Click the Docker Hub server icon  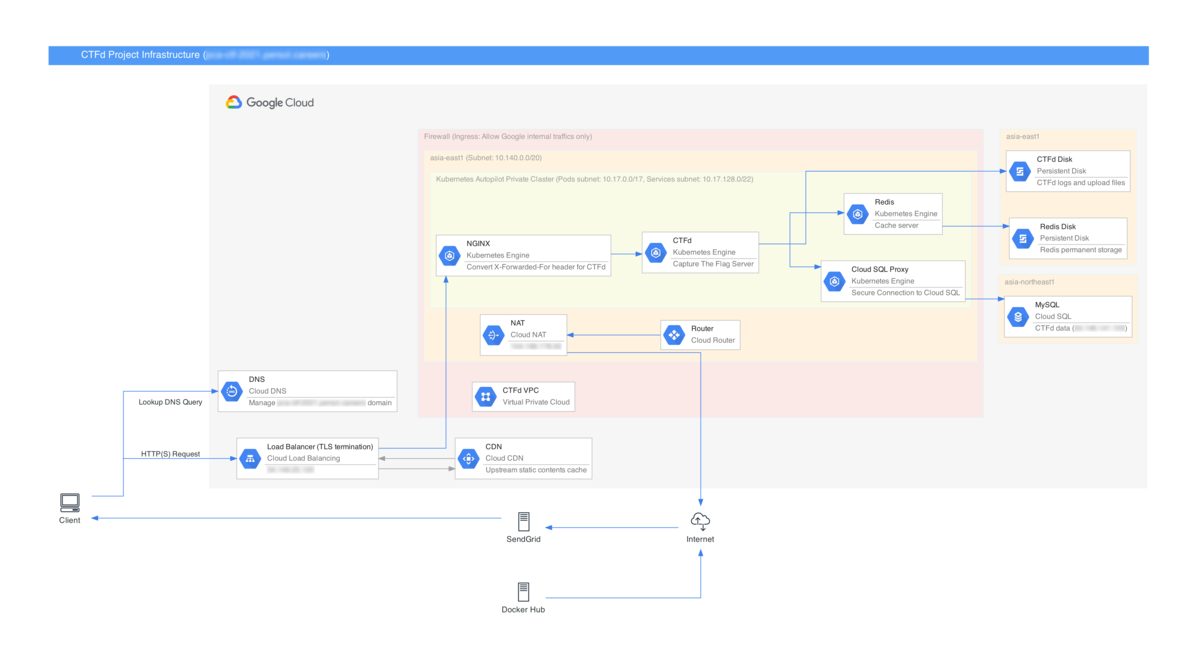click(523, 592)
